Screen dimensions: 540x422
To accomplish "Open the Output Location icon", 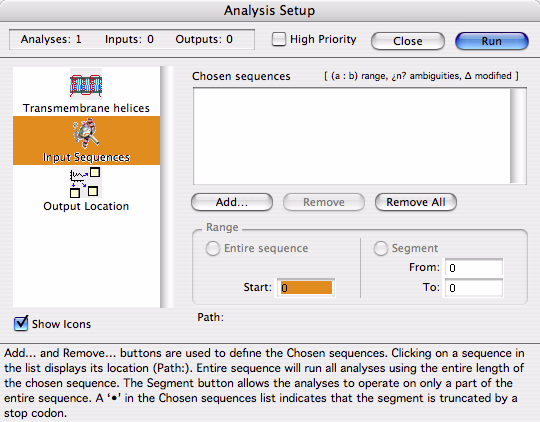I will (x=86, y=182).
